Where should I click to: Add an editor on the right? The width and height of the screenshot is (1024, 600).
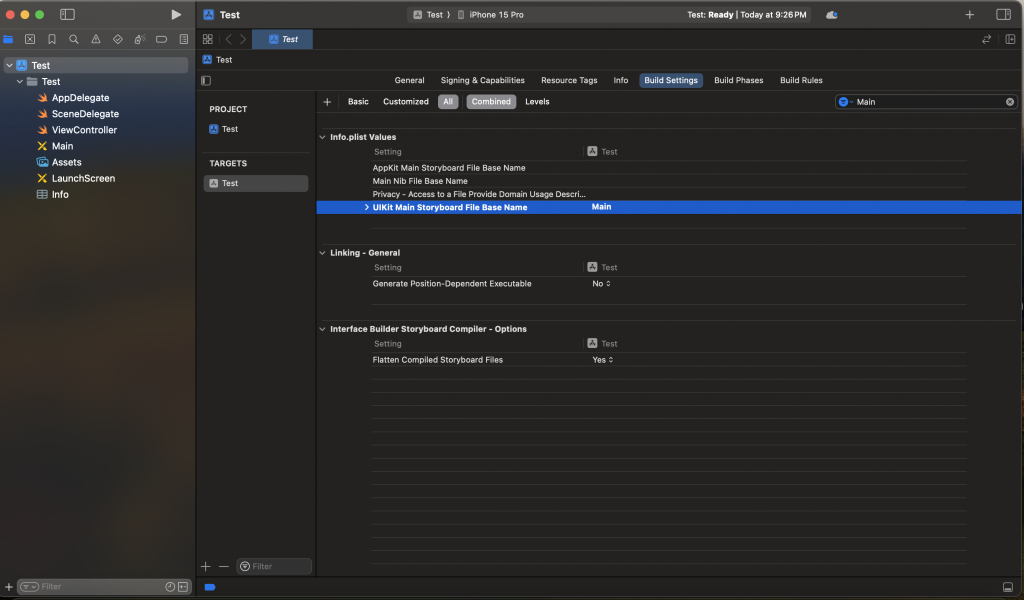click(1010, 39)
